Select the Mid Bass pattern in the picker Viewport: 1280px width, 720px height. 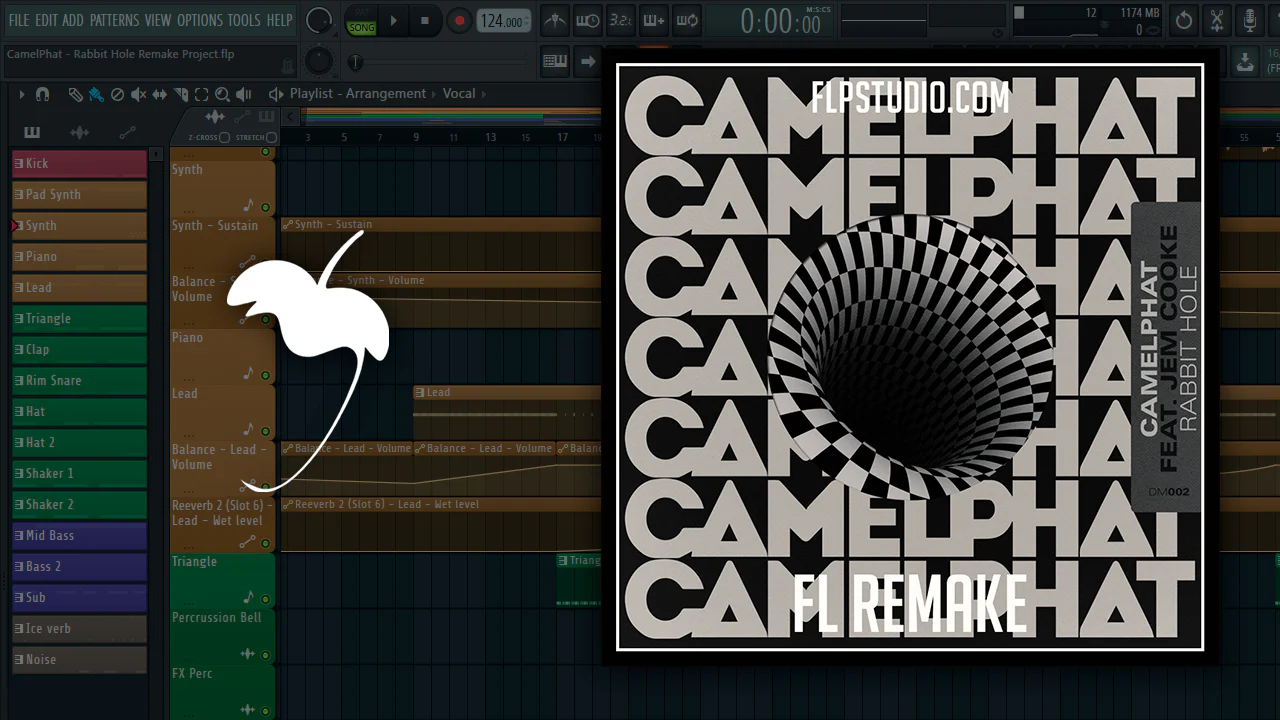point(79,536)
